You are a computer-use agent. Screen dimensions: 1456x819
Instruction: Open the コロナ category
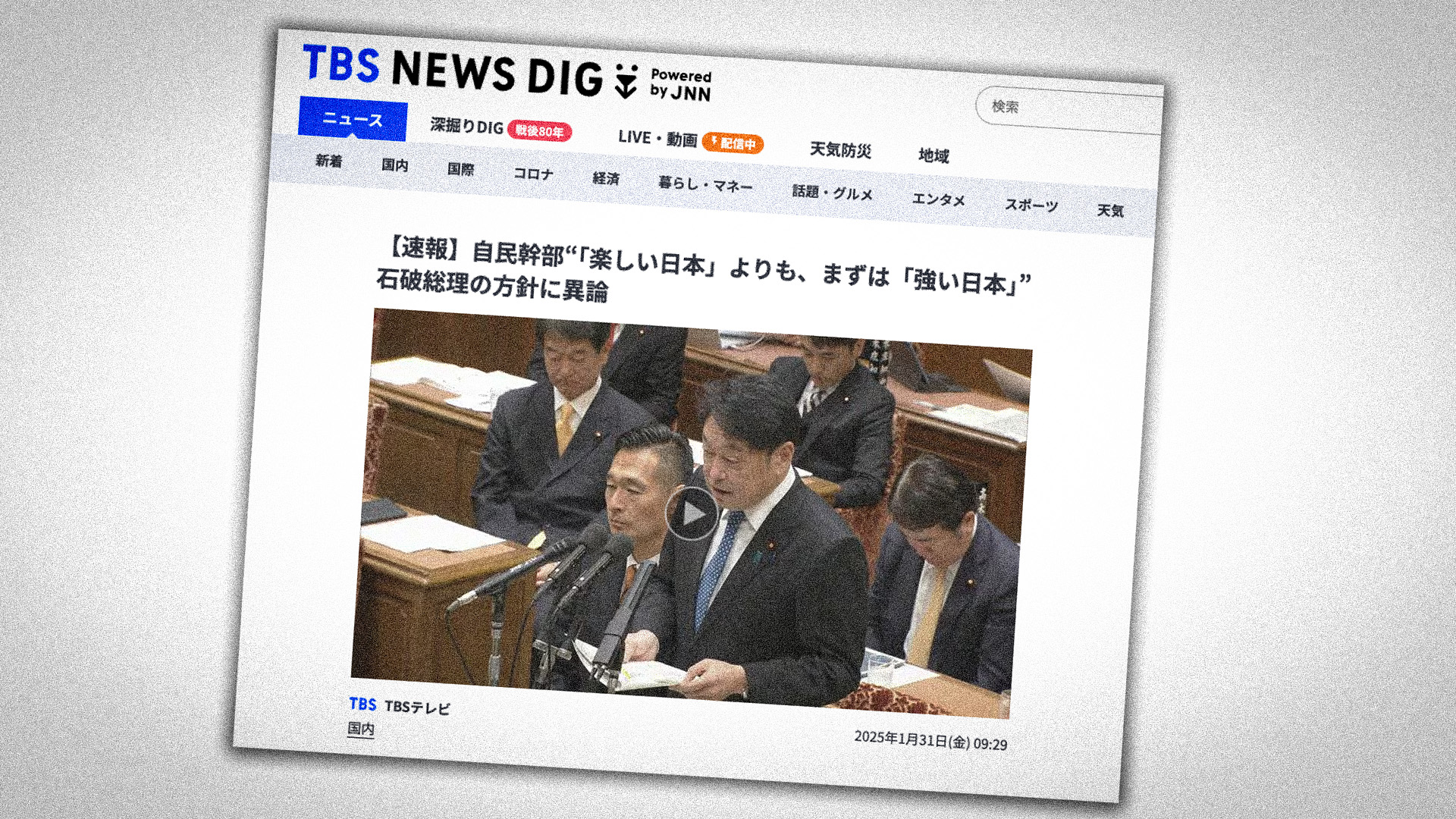533,174
